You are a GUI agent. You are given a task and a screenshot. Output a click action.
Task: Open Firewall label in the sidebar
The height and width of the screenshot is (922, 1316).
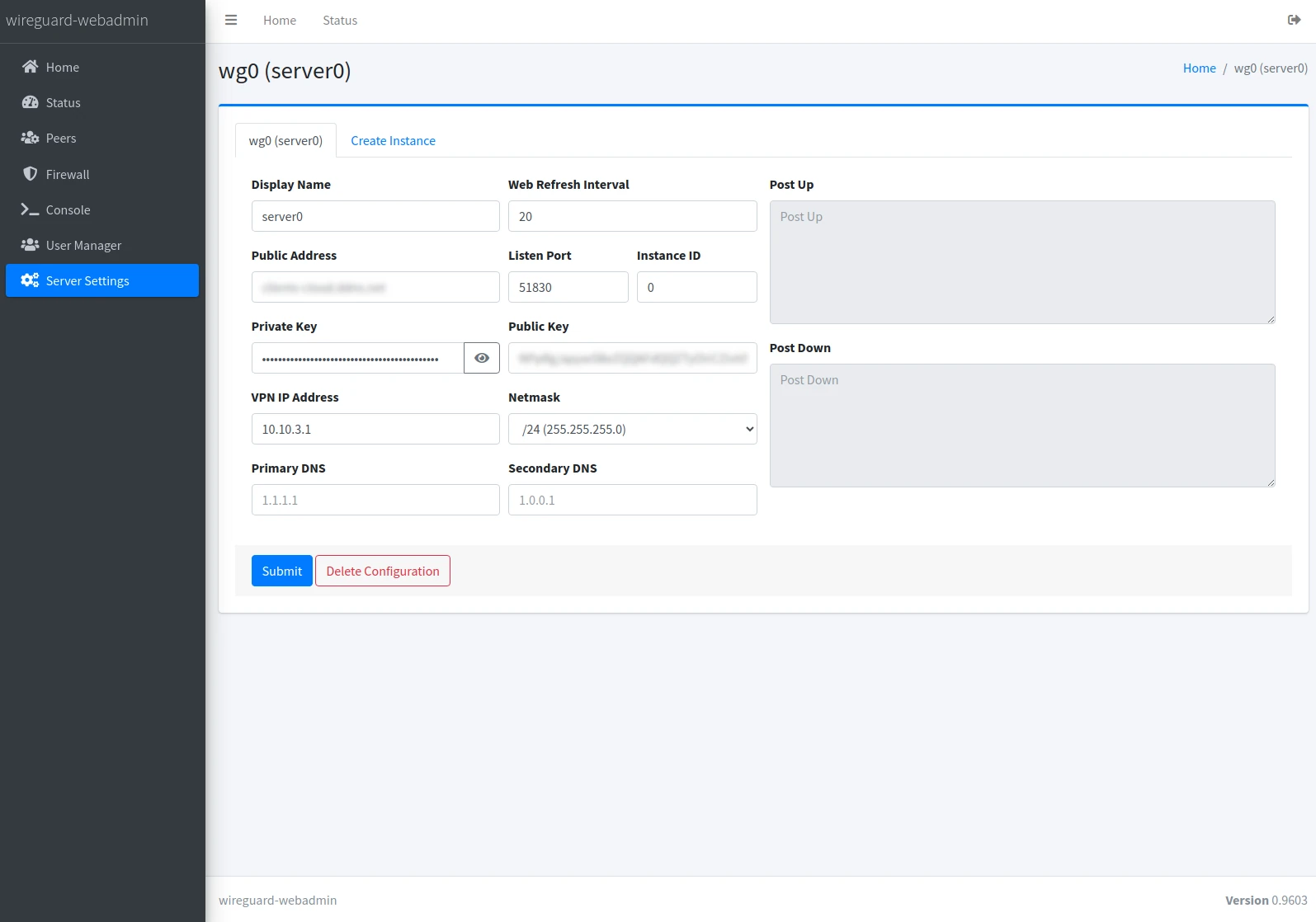click(68, 175)
